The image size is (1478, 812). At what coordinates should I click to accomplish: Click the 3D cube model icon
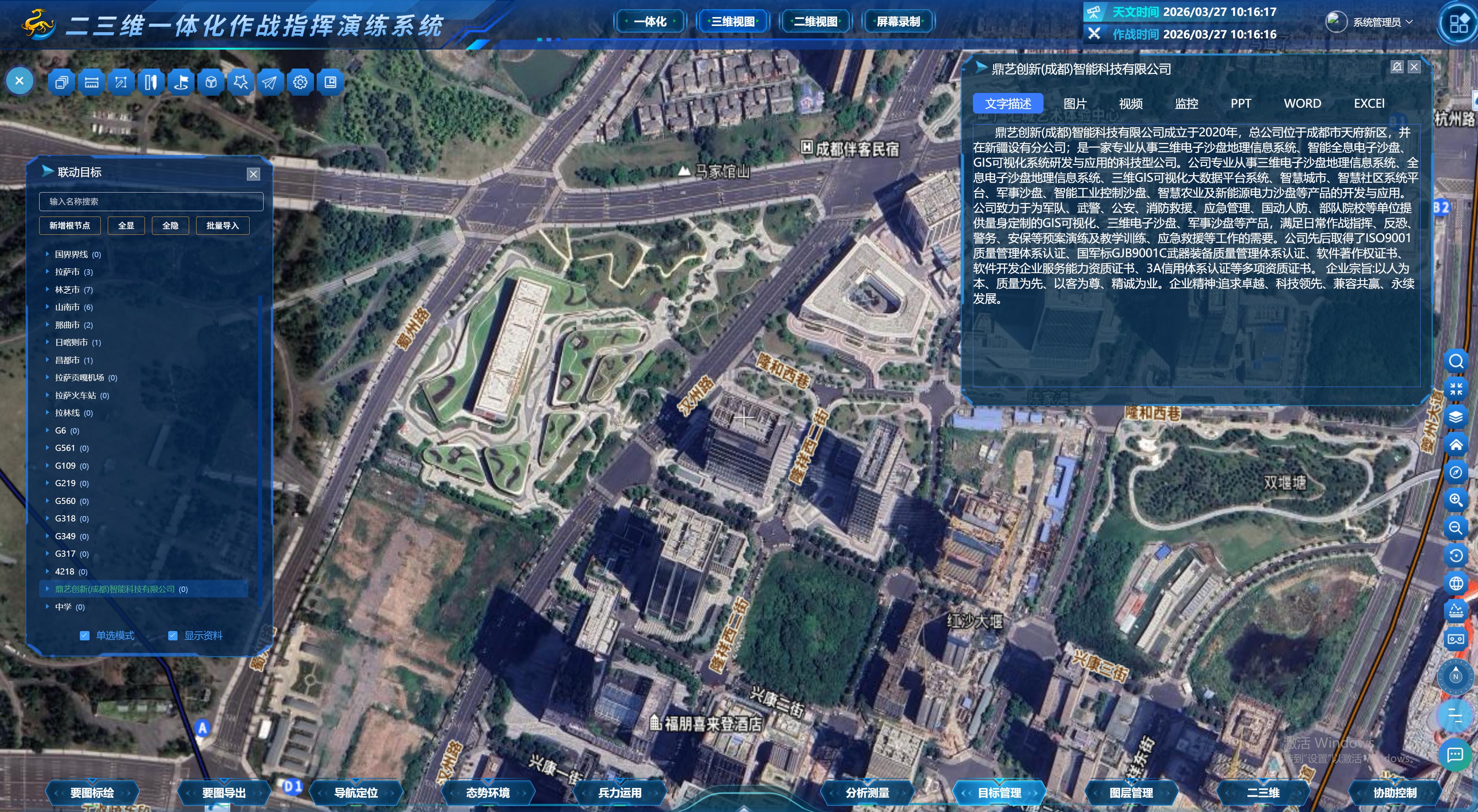pyautogui.click(x=210, y=82)
